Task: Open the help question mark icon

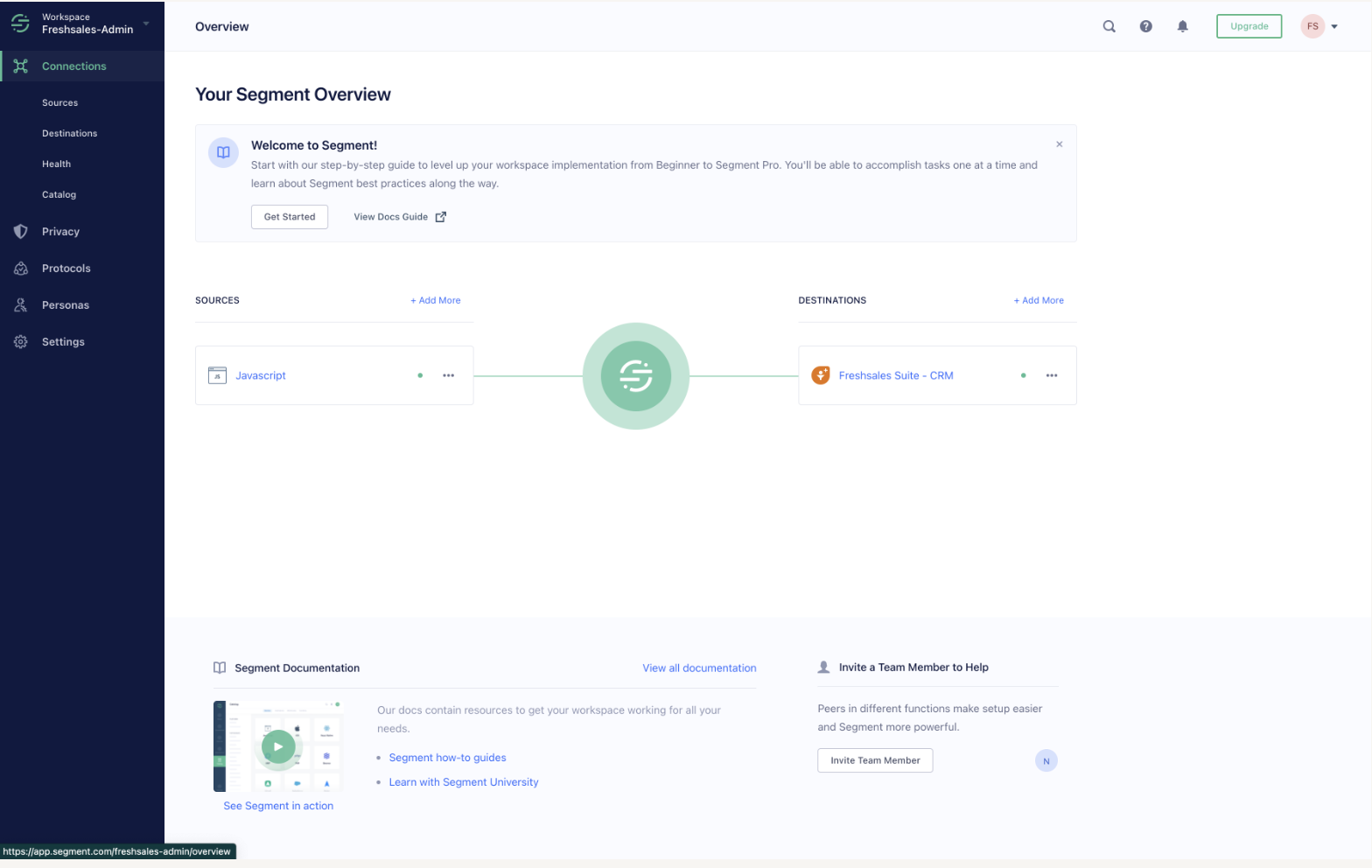Action: tap(1145, 26)
